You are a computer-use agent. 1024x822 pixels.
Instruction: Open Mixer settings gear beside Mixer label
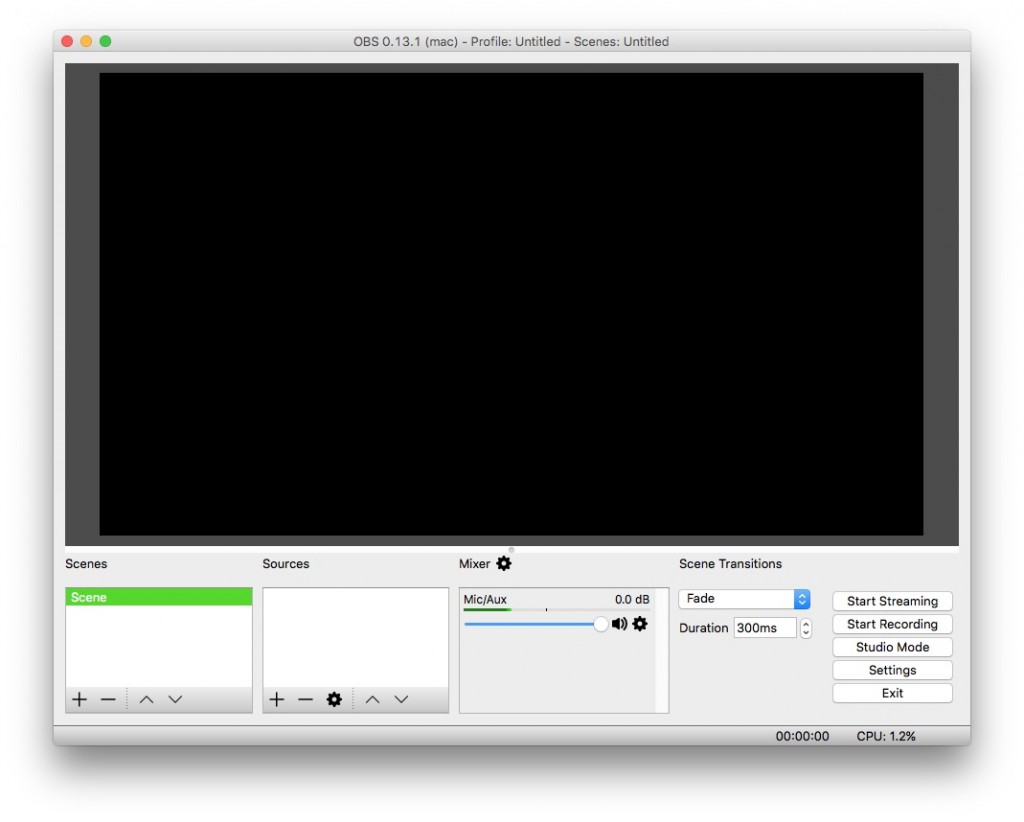504,564
